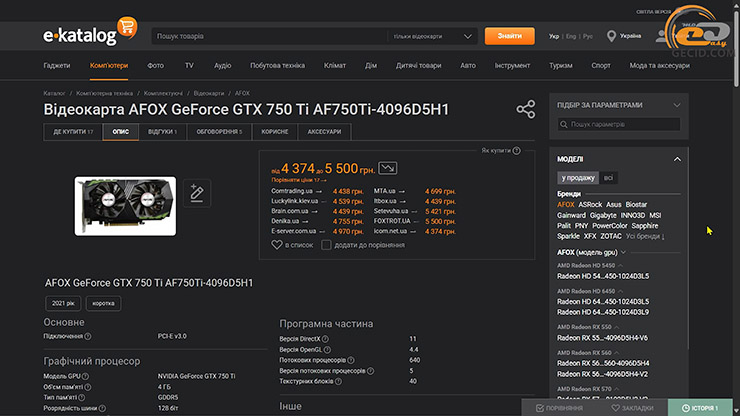This screenshot has height=416, width=740.
Task: Click help icon beside 'Підключення'
Action: click(x=88, y=336)
